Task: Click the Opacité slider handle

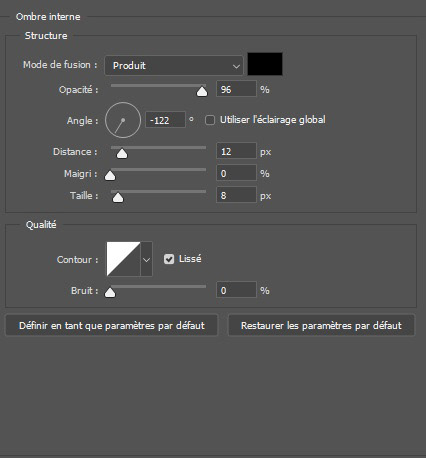Action: tap(202, 92)
